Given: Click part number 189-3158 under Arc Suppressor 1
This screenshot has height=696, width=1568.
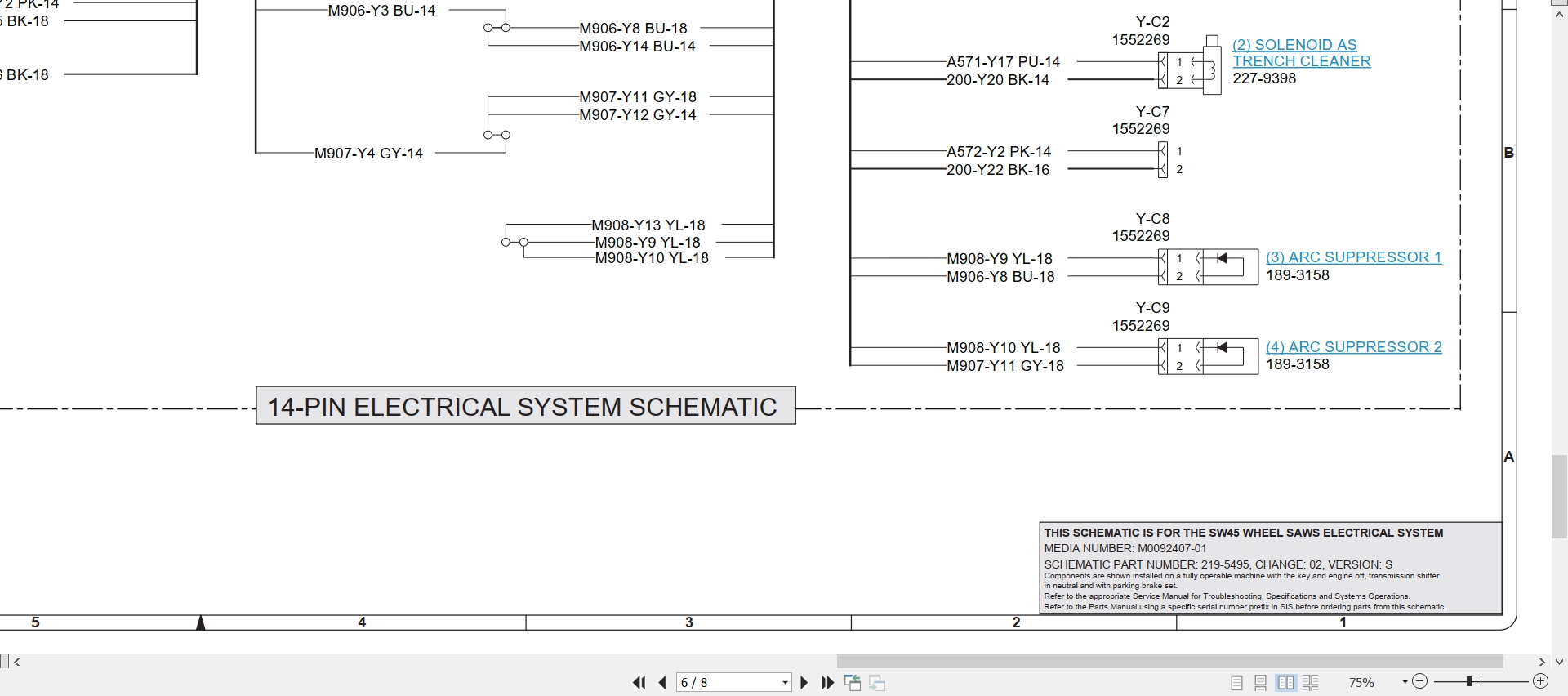Looking at the screenshot, I should 1298,275.
